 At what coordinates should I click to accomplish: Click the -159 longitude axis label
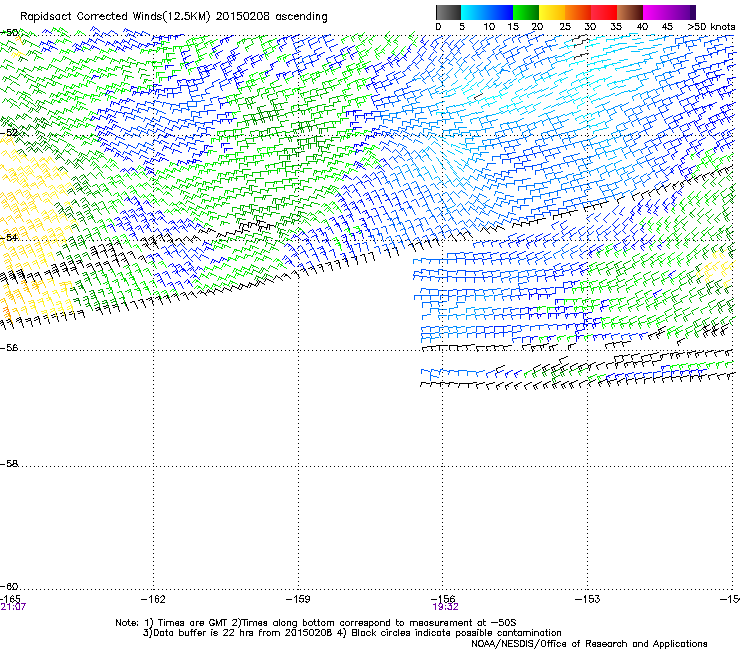[x=298, y=599]
